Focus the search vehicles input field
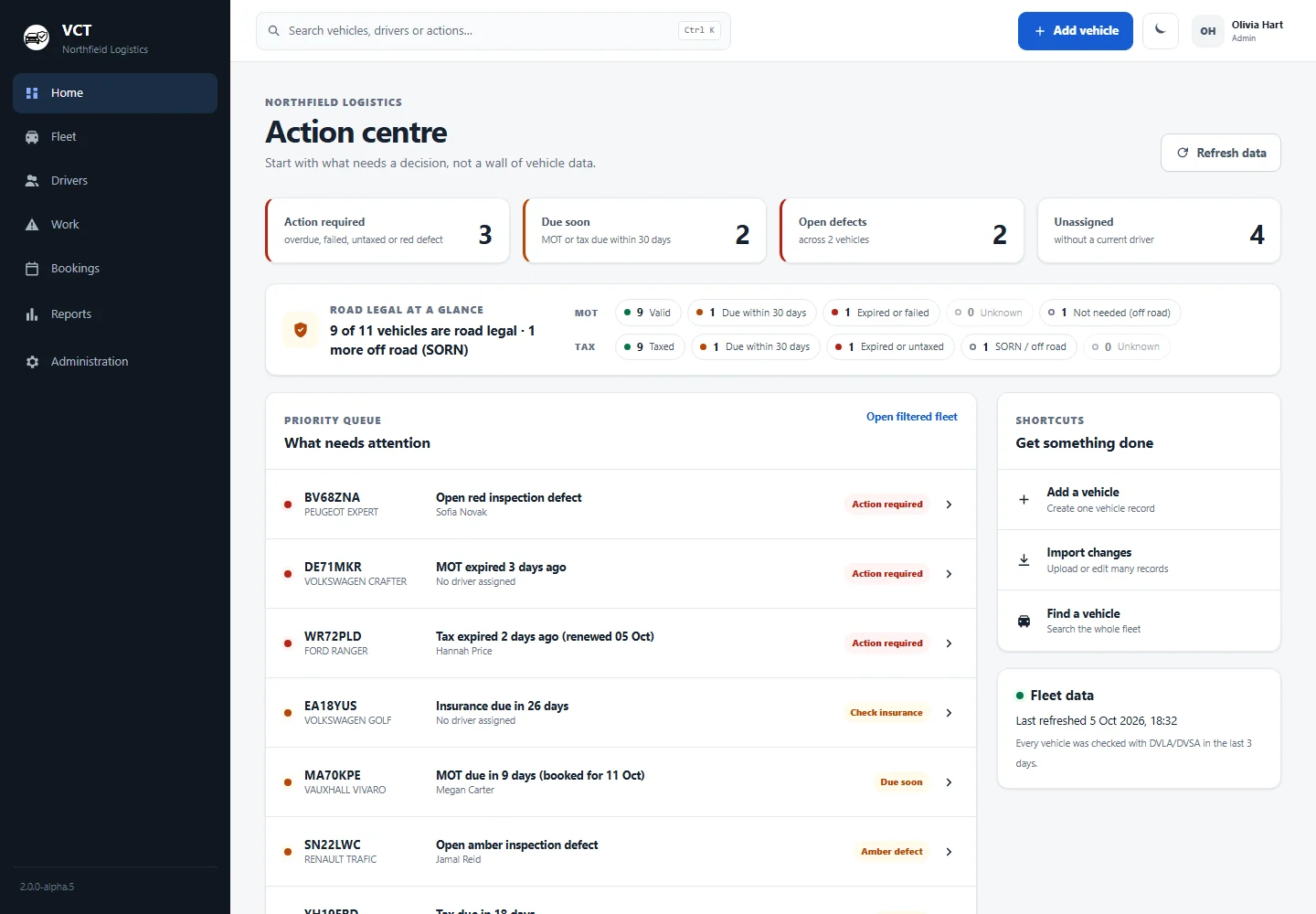Viewport: 1316px width, 914px height. (x=493, y=31)
